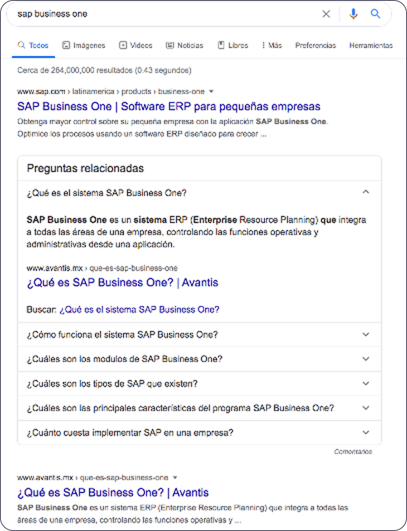Start voice search with the microphone icon
The width and height of the screenshot is (407, 531).
(353, 14)
